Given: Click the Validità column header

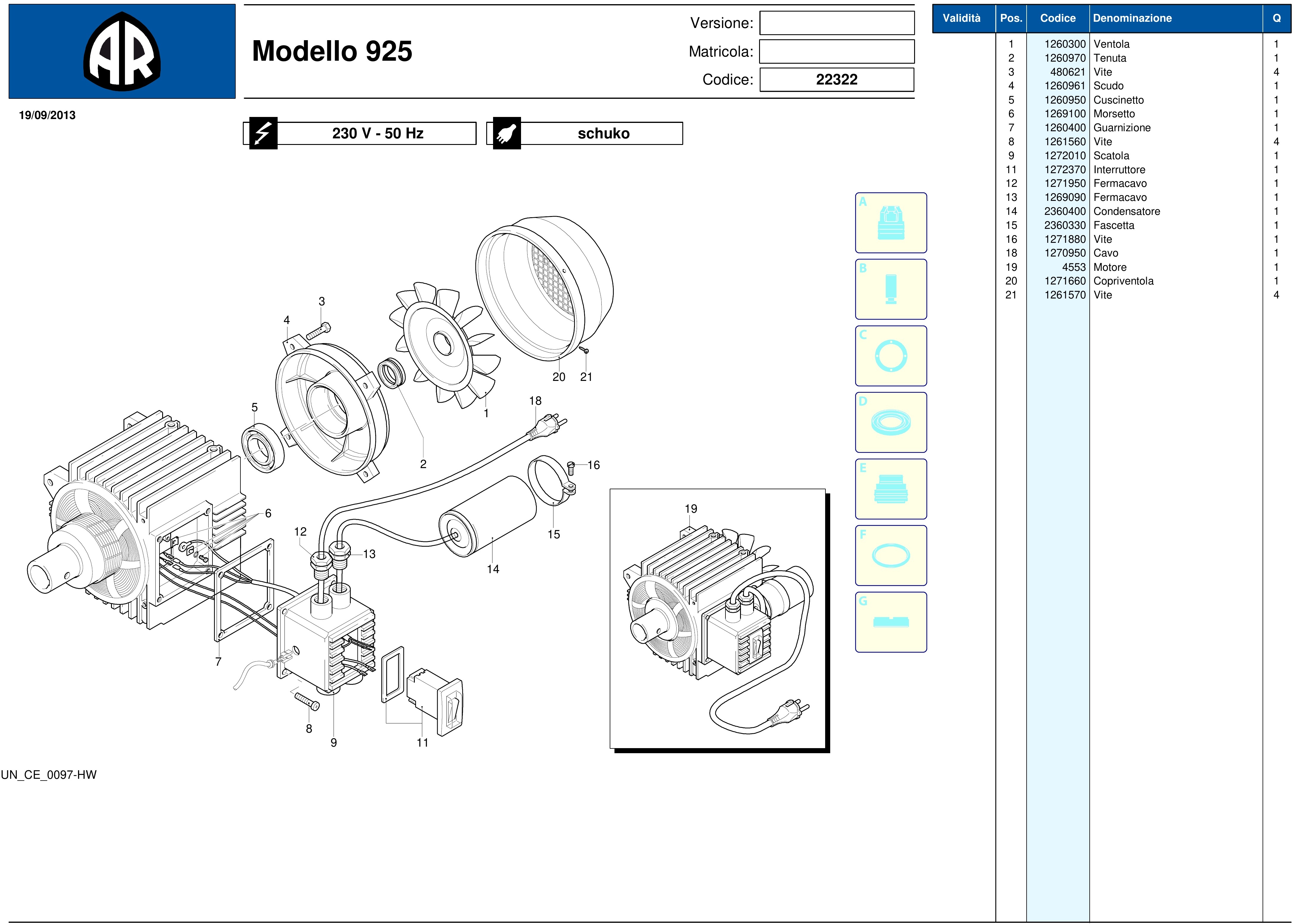Looking at the screenshot, I should [x=961, y=18].
